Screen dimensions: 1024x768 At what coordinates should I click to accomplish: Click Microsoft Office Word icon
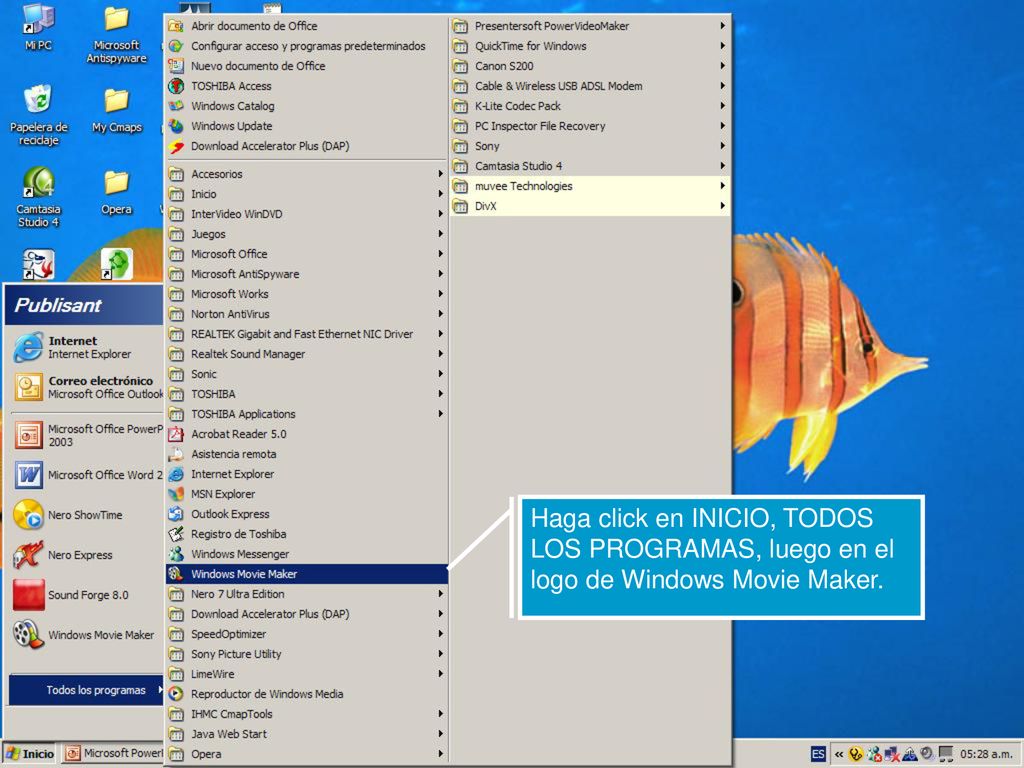28,475
